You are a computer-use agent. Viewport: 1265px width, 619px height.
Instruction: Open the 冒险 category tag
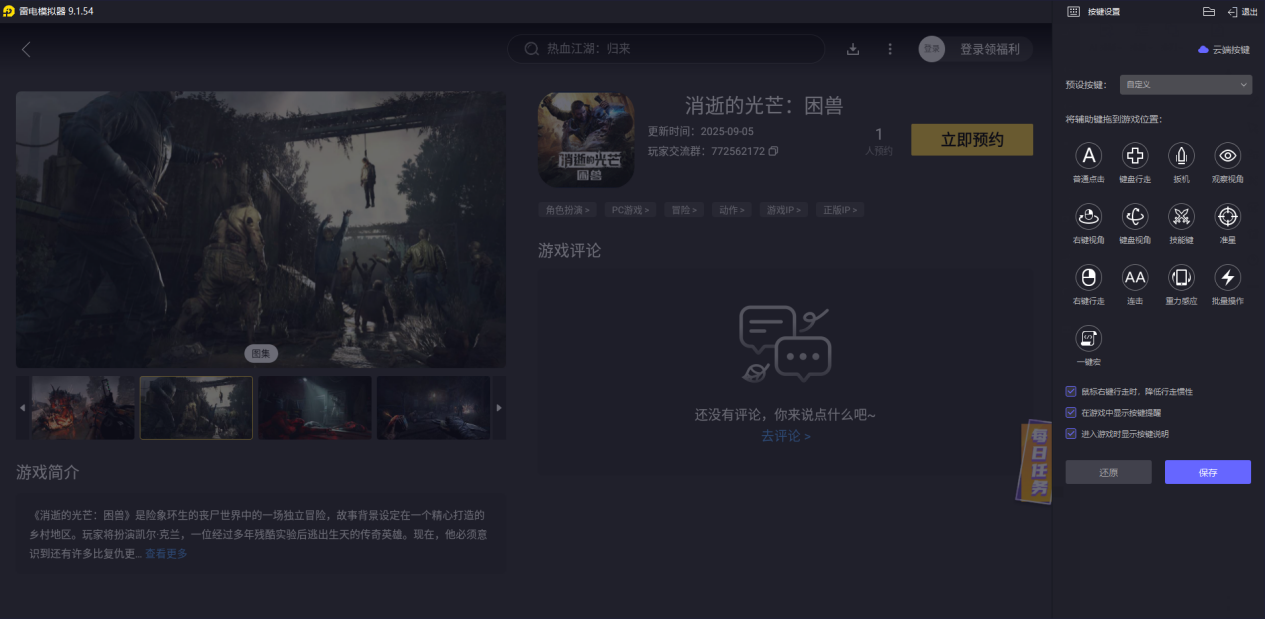pyautogui.click(x=685, y=210)
